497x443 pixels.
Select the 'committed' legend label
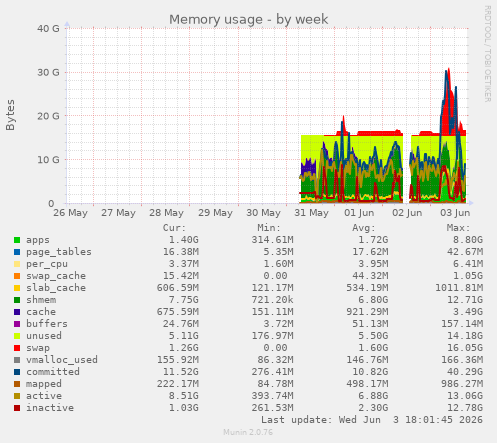coord(53,372)
